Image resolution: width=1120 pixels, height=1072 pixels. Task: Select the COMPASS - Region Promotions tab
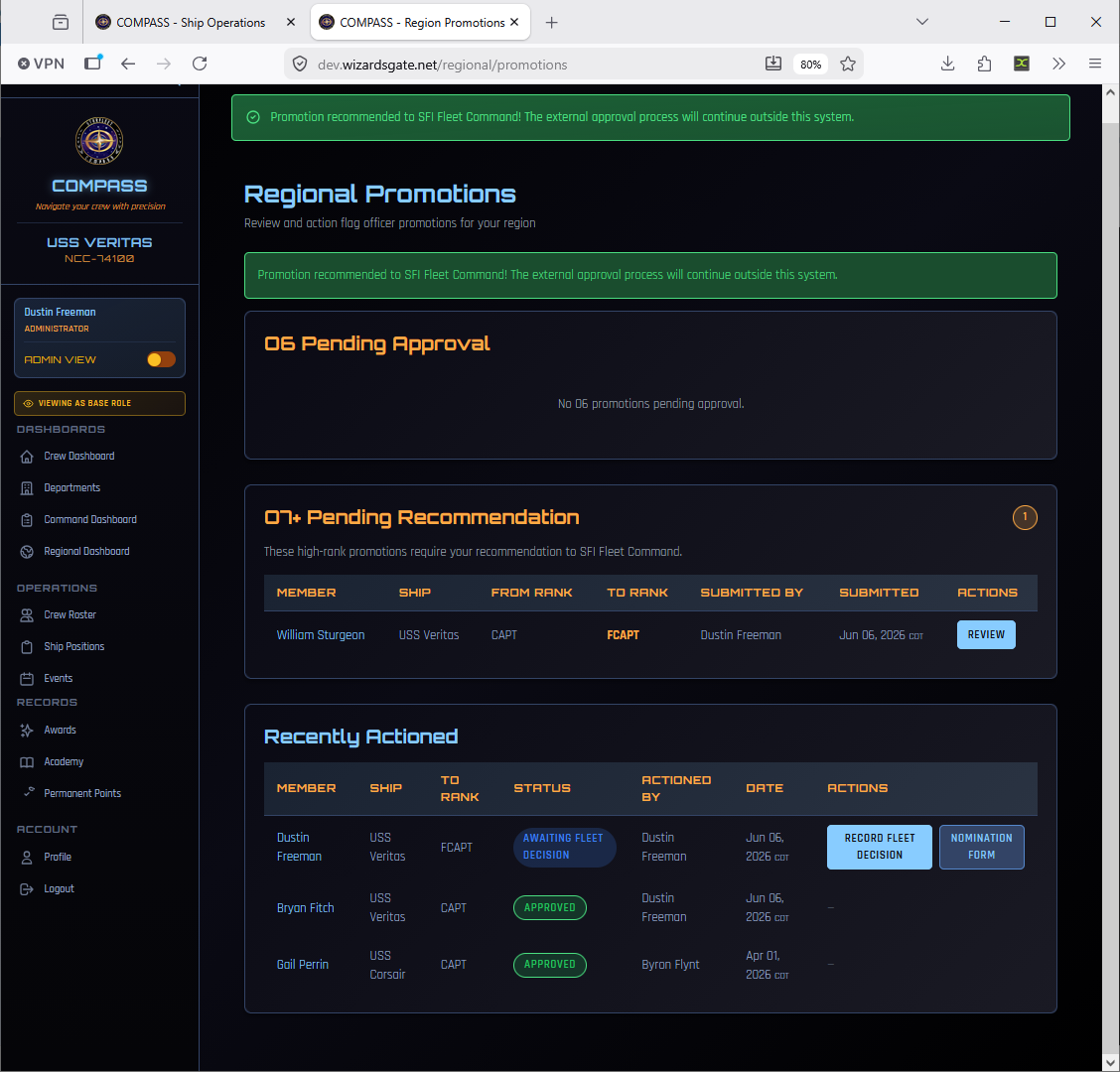[421, 22]
